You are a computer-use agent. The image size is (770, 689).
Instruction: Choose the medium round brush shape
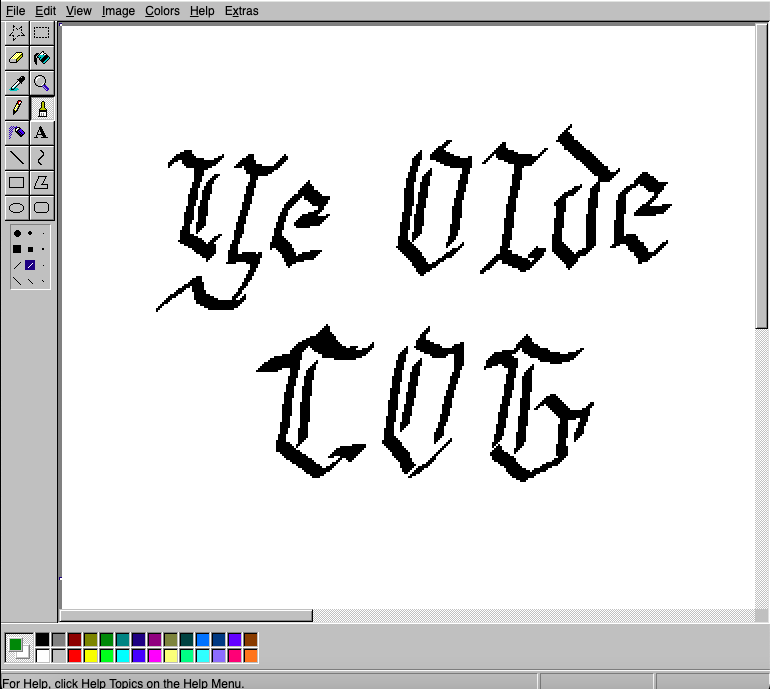(x=30, y=233)
